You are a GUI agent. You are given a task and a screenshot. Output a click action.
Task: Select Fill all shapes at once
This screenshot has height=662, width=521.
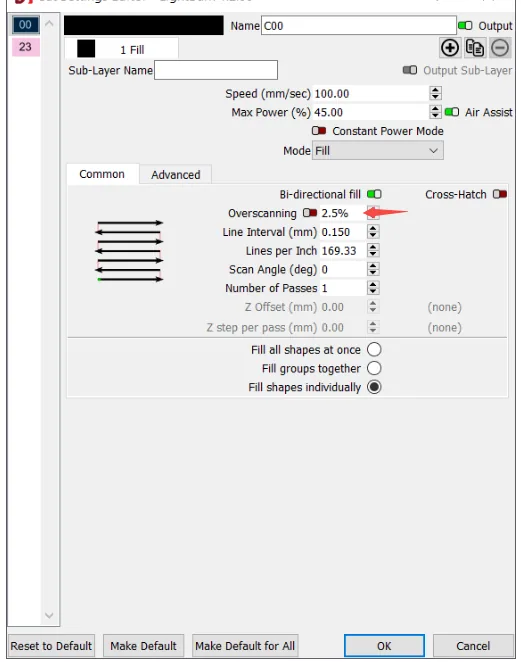tap(374, 350)
